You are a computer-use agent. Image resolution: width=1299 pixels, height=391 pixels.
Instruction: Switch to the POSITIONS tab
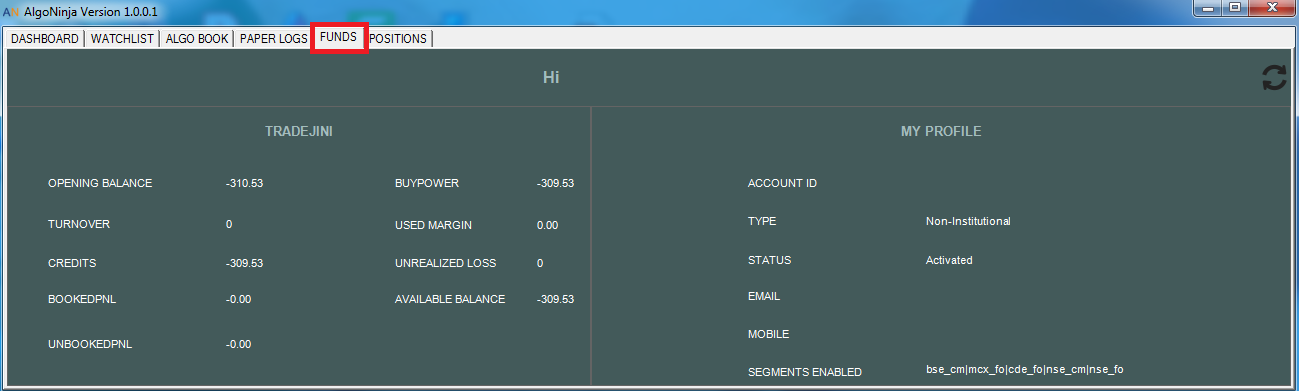(x=398, y=39)
